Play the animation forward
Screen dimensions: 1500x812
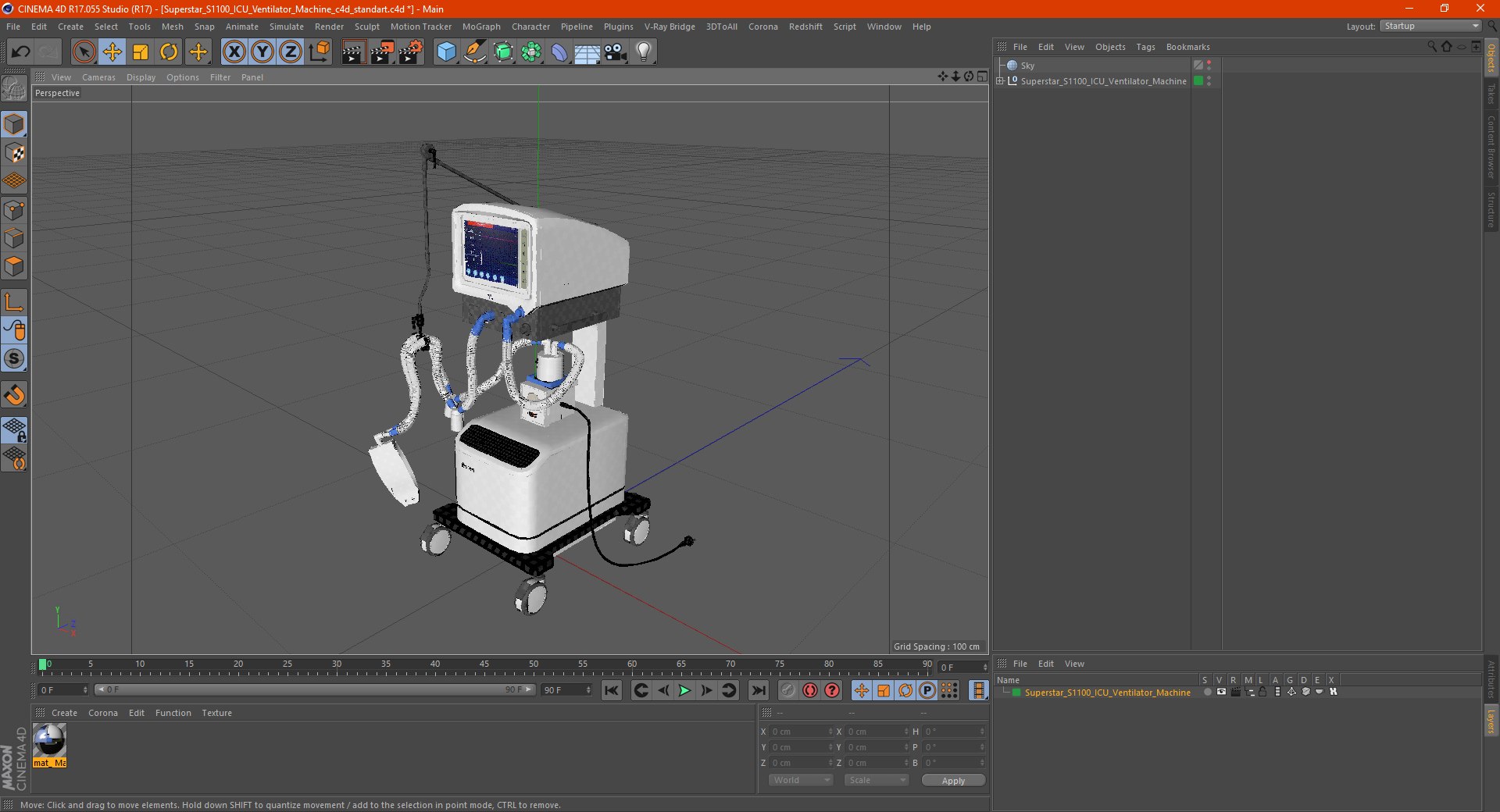684,690
